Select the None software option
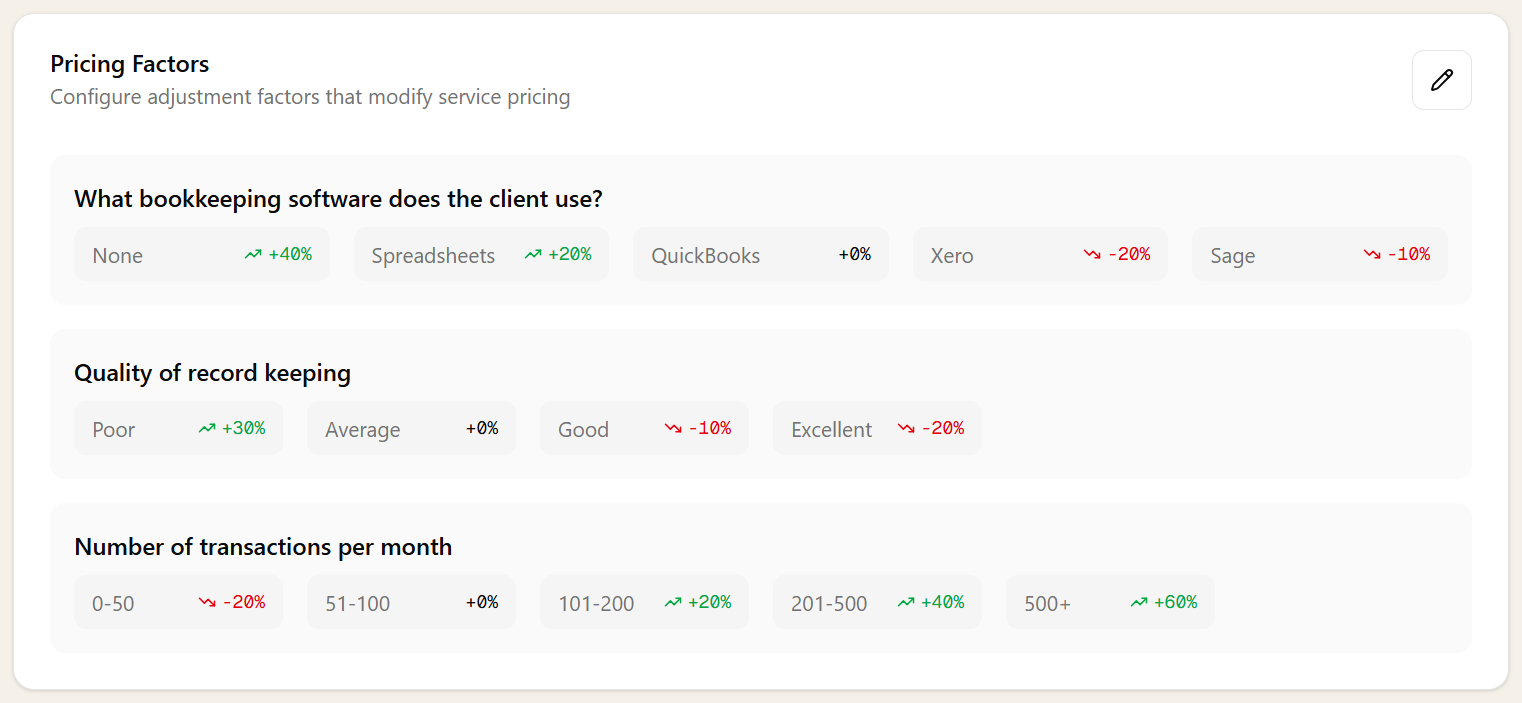 click(200, 255)
